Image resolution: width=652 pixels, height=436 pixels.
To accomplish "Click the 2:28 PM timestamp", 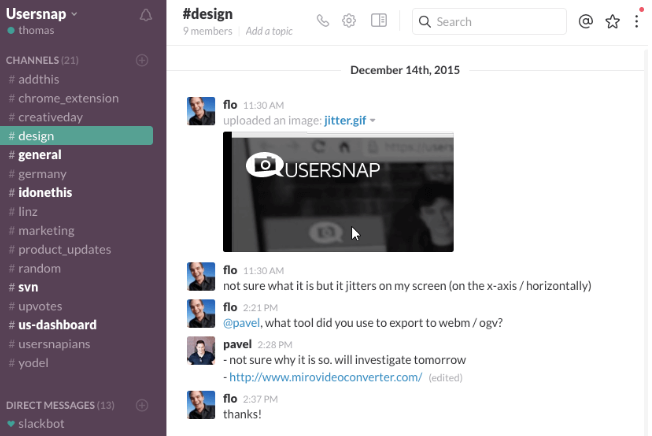I will point(275,345).
